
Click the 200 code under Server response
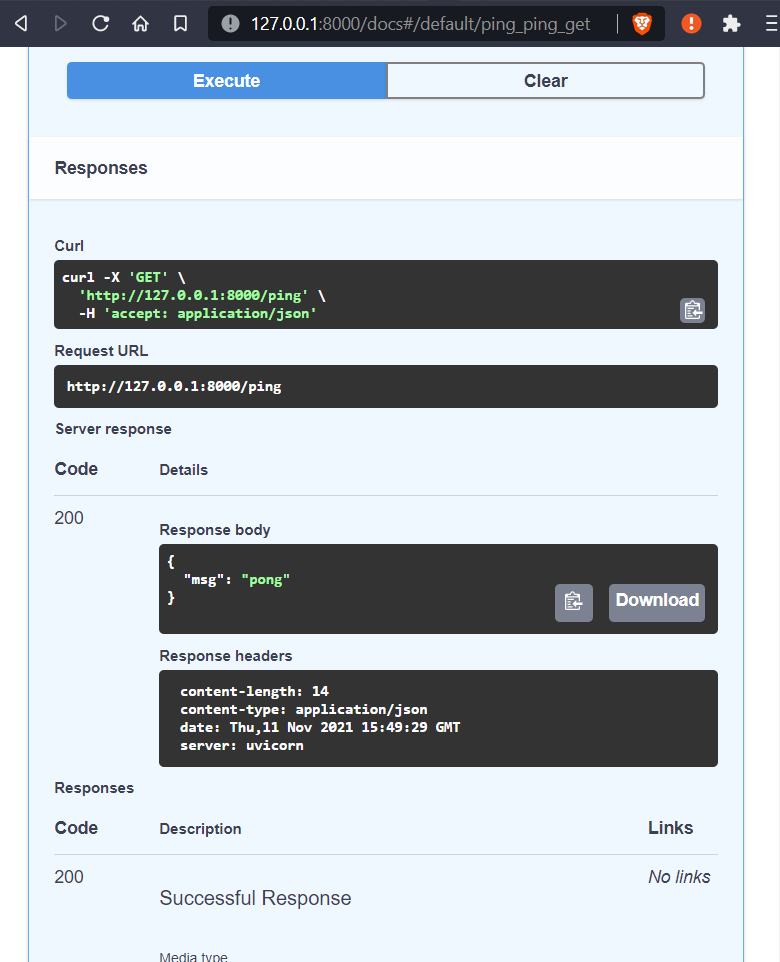point(69,518)
